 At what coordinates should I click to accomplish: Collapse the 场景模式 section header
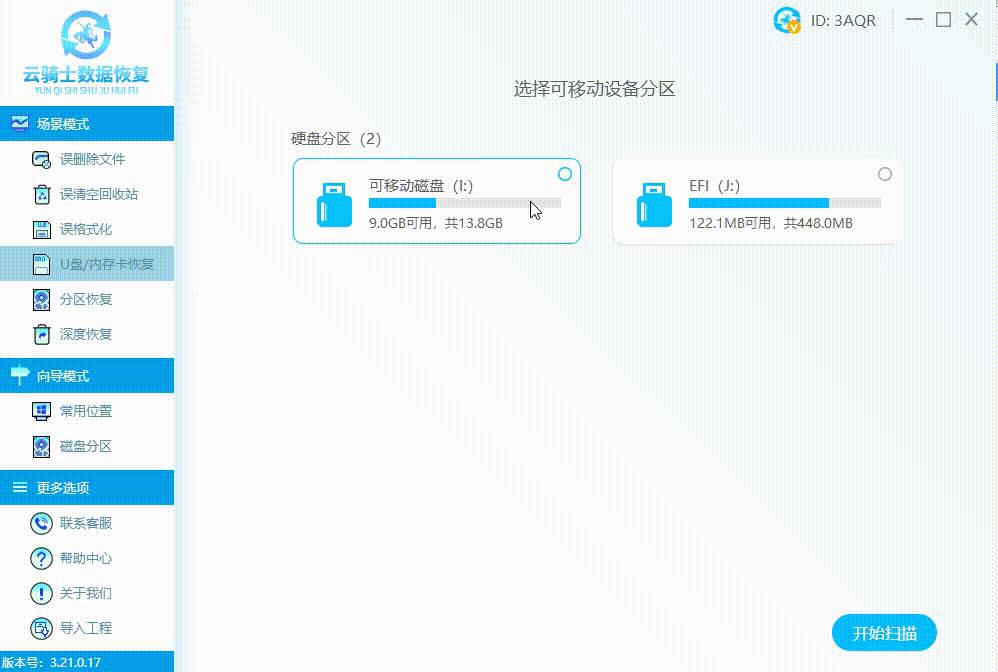87,123
